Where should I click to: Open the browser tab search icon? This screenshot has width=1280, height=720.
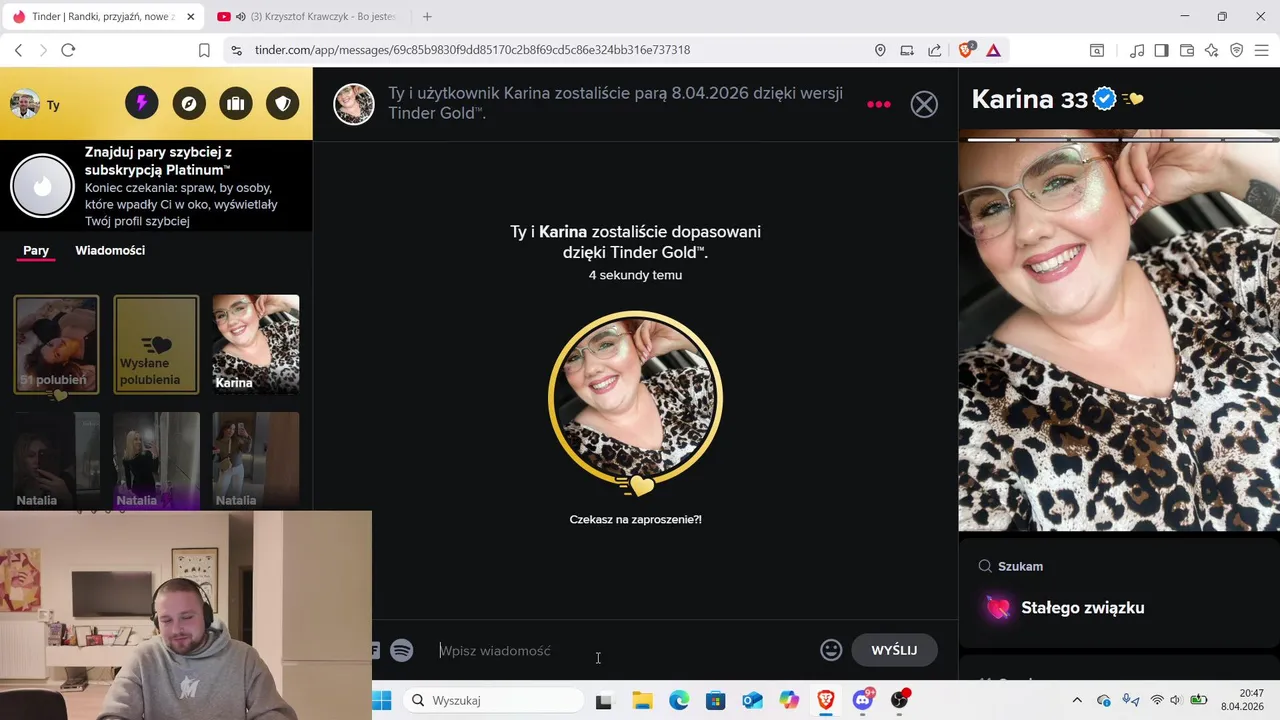[x=1097, y=50]
